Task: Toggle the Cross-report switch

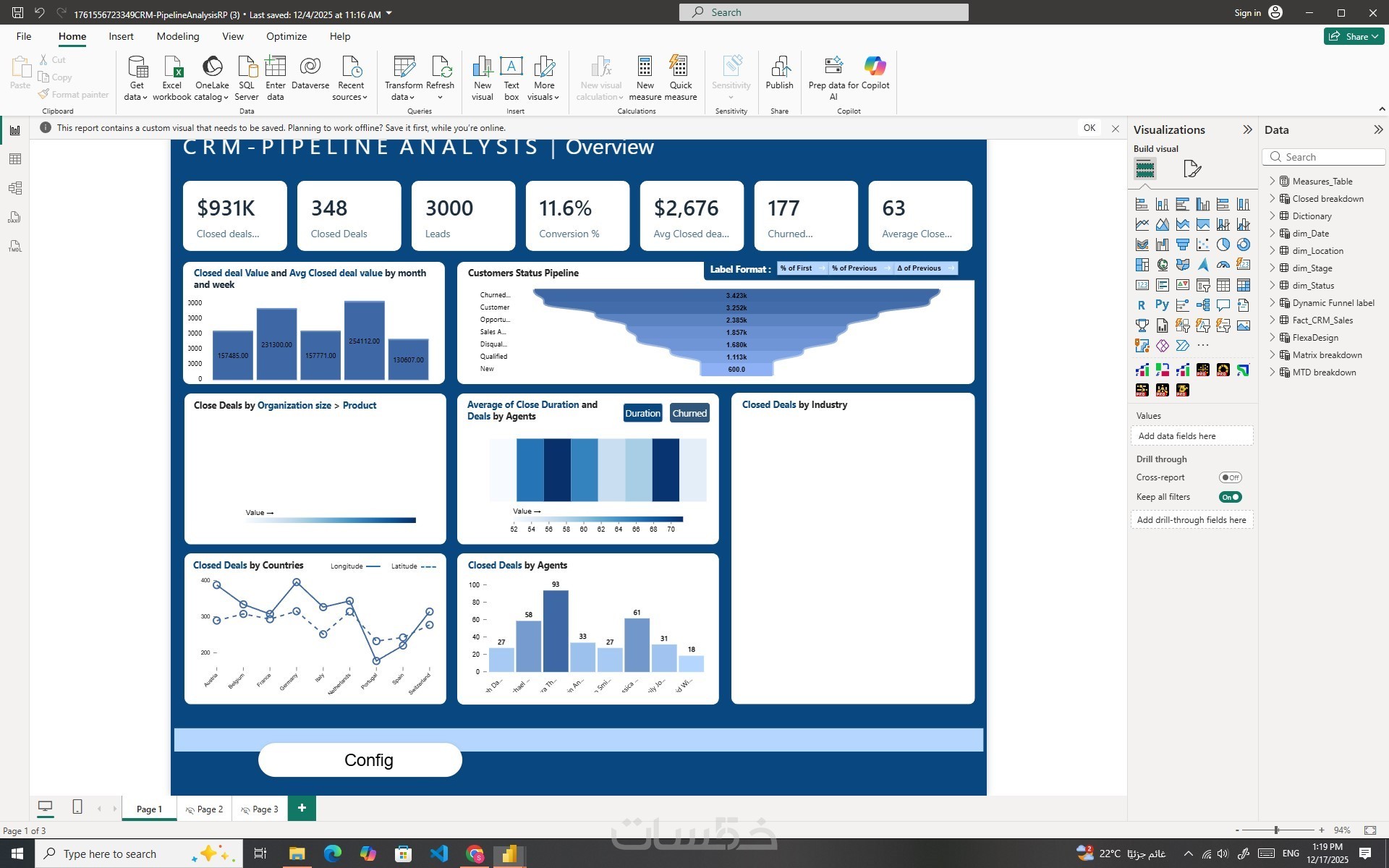Action: (1230, 477)
